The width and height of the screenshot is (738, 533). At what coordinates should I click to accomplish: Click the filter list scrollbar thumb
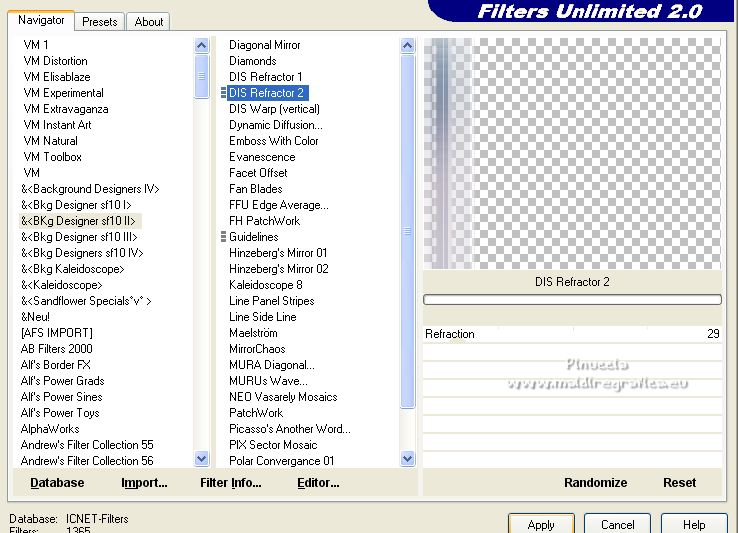pyautogui.click(x=408, y=231)
